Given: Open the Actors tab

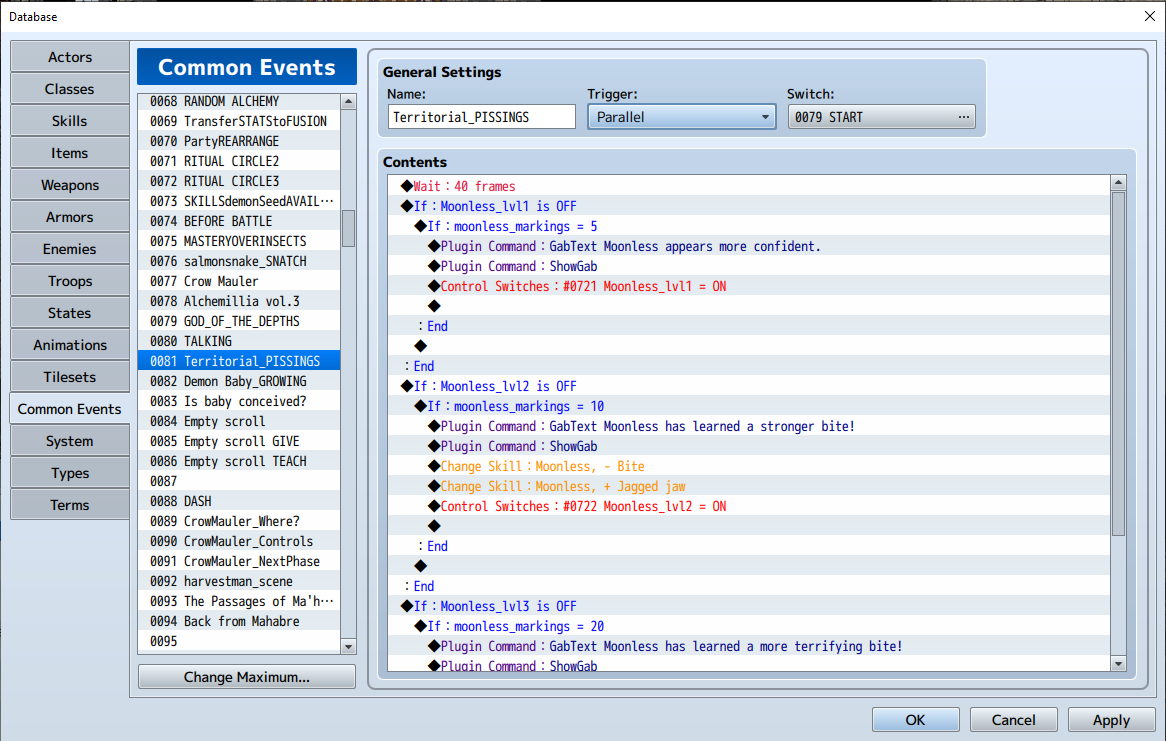Looking at the screenshot, I should [x=70, y=57].
